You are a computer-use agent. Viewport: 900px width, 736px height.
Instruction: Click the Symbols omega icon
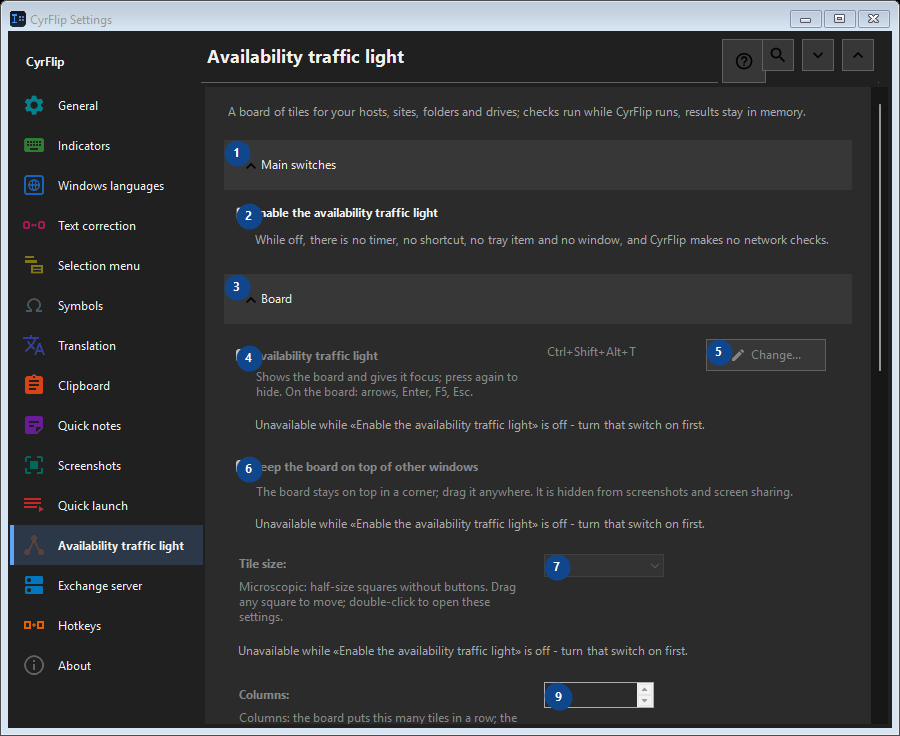click(x=34, y=305)
